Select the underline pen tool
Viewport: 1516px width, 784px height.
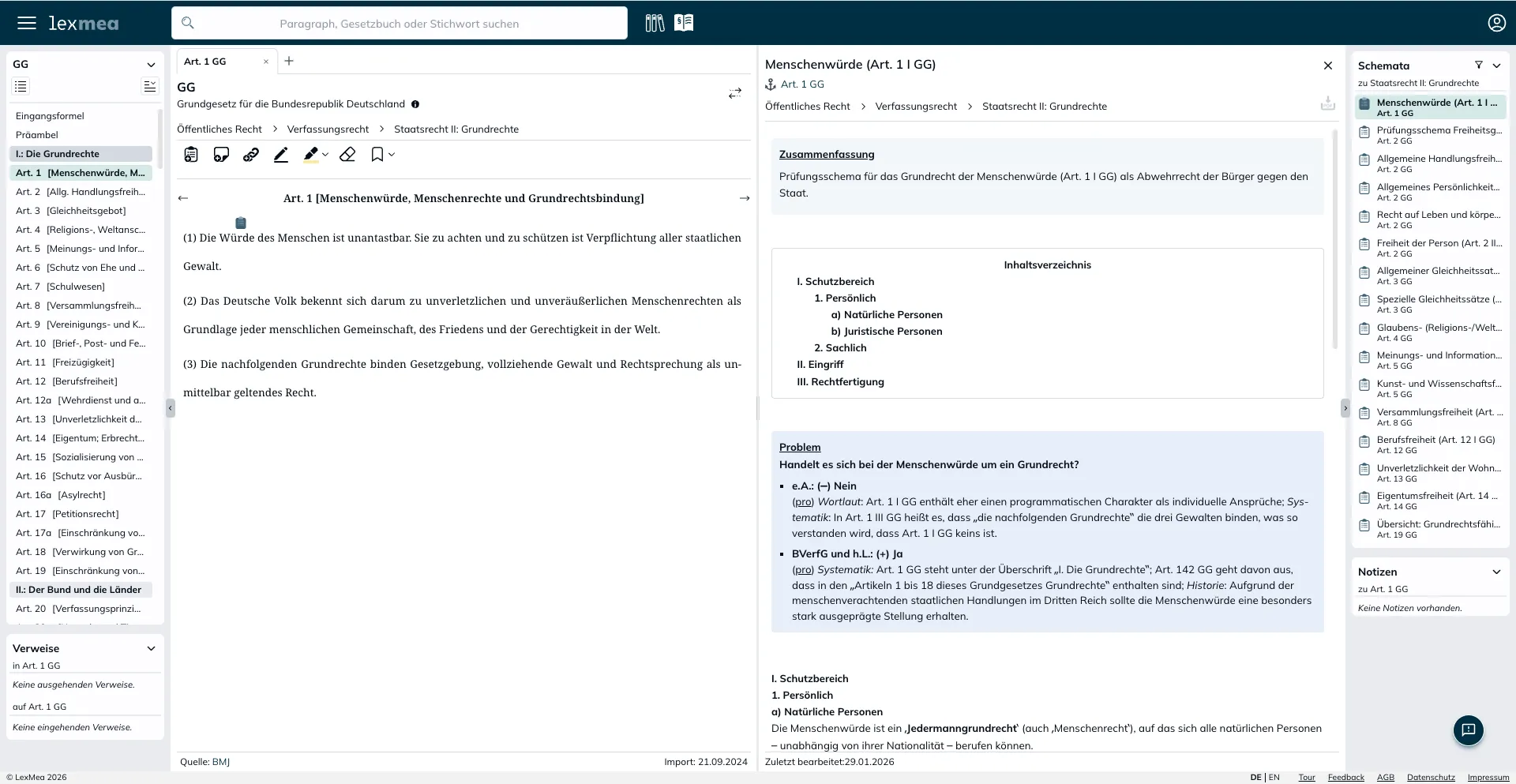[281, 155]
